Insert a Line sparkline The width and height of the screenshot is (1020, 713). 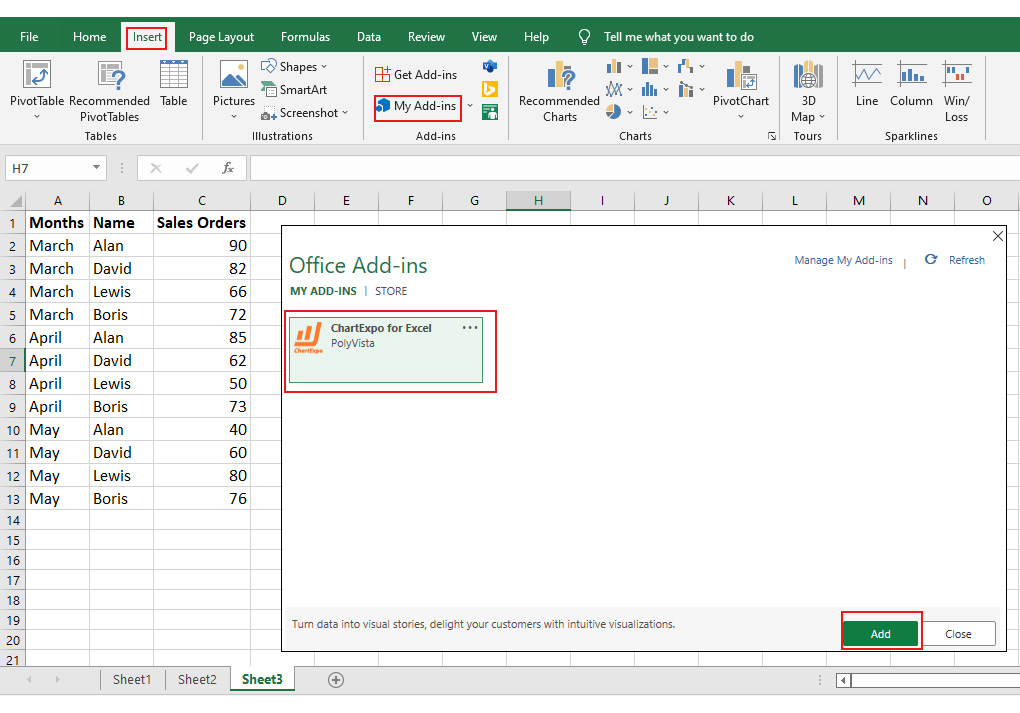tap(867, 83)
